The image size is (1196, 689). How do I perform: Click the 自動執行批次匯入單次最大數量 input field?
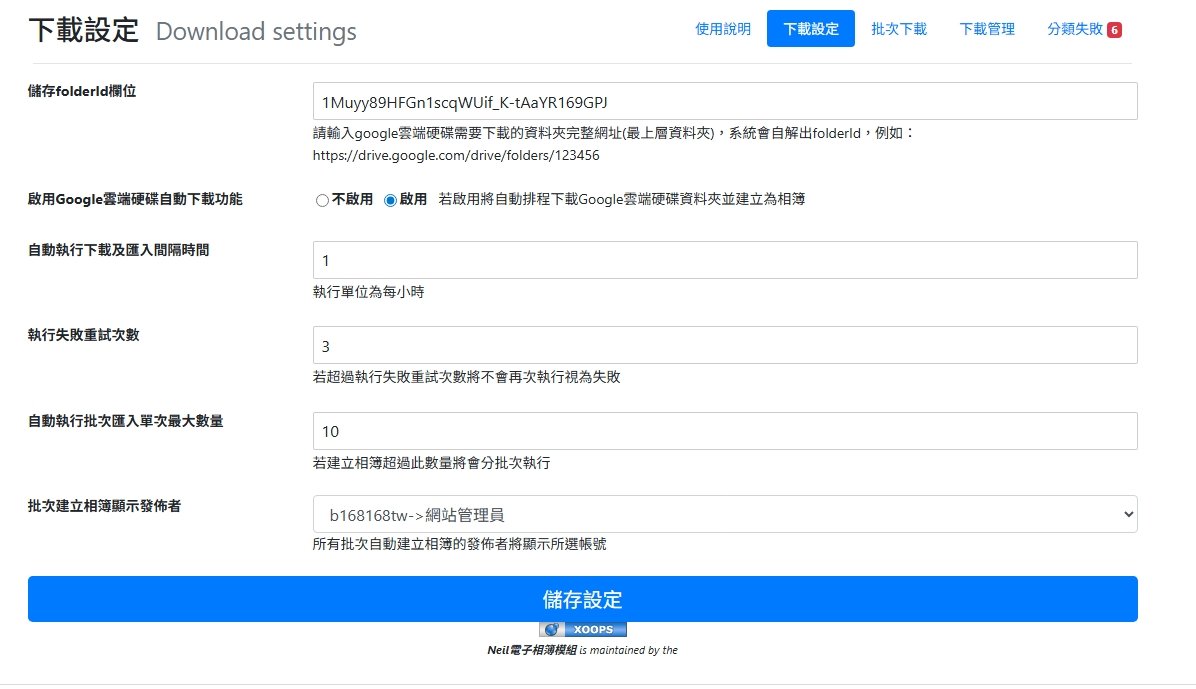(x=724, y=431)
